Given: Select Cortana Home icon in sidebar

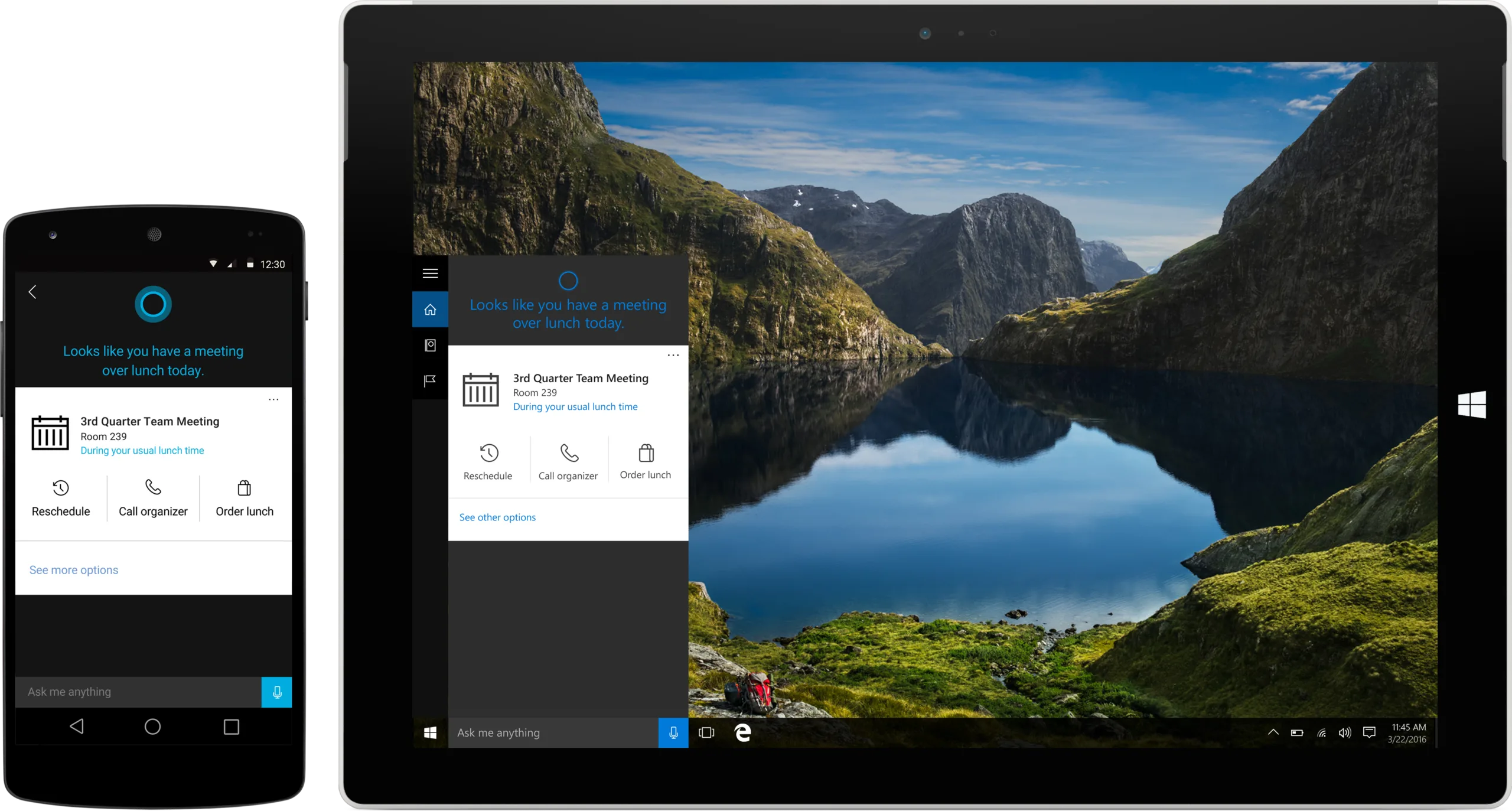Looking at the screenshot, I should pyautogui.click(x=430, y=310).
